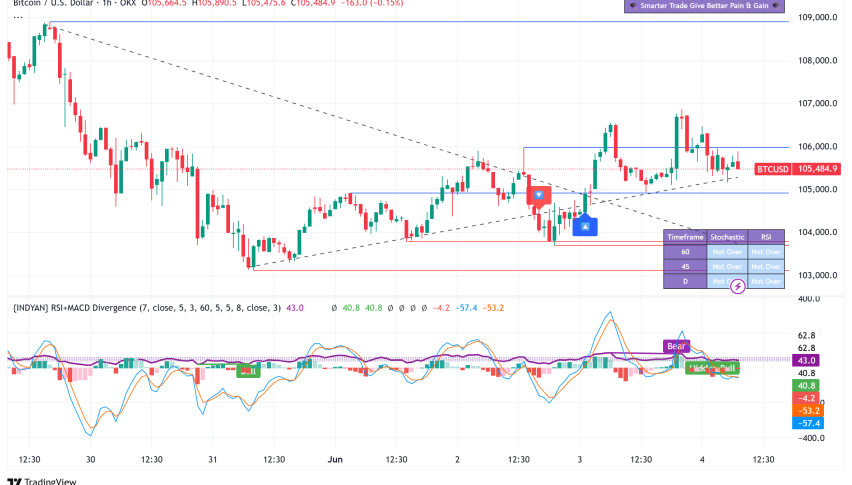Click the green Hidden Bull label
Screen dimensions: 852x485
pos(712,368)
